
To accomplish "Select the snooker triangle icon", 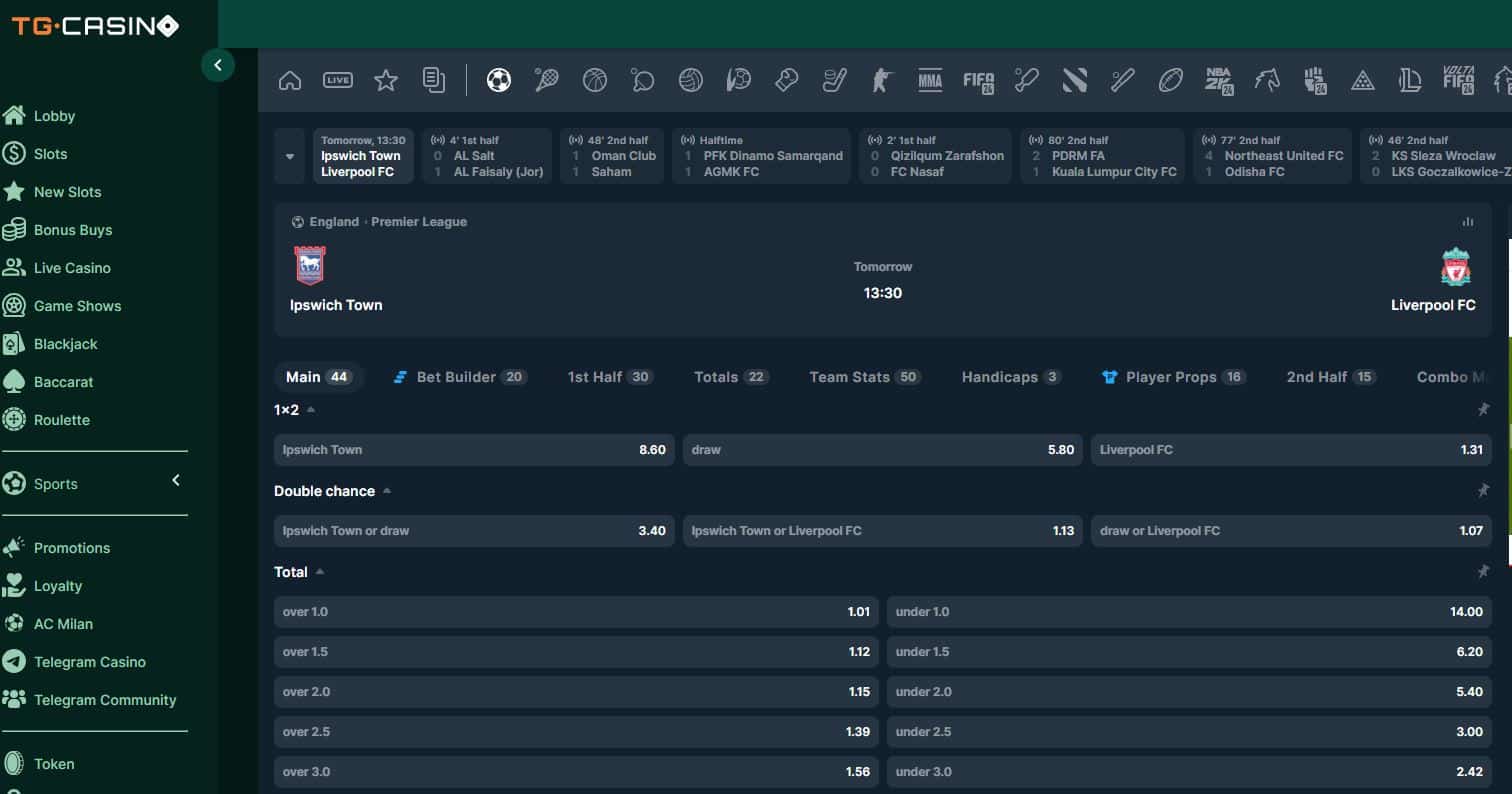I will [x=1363, y=80].
